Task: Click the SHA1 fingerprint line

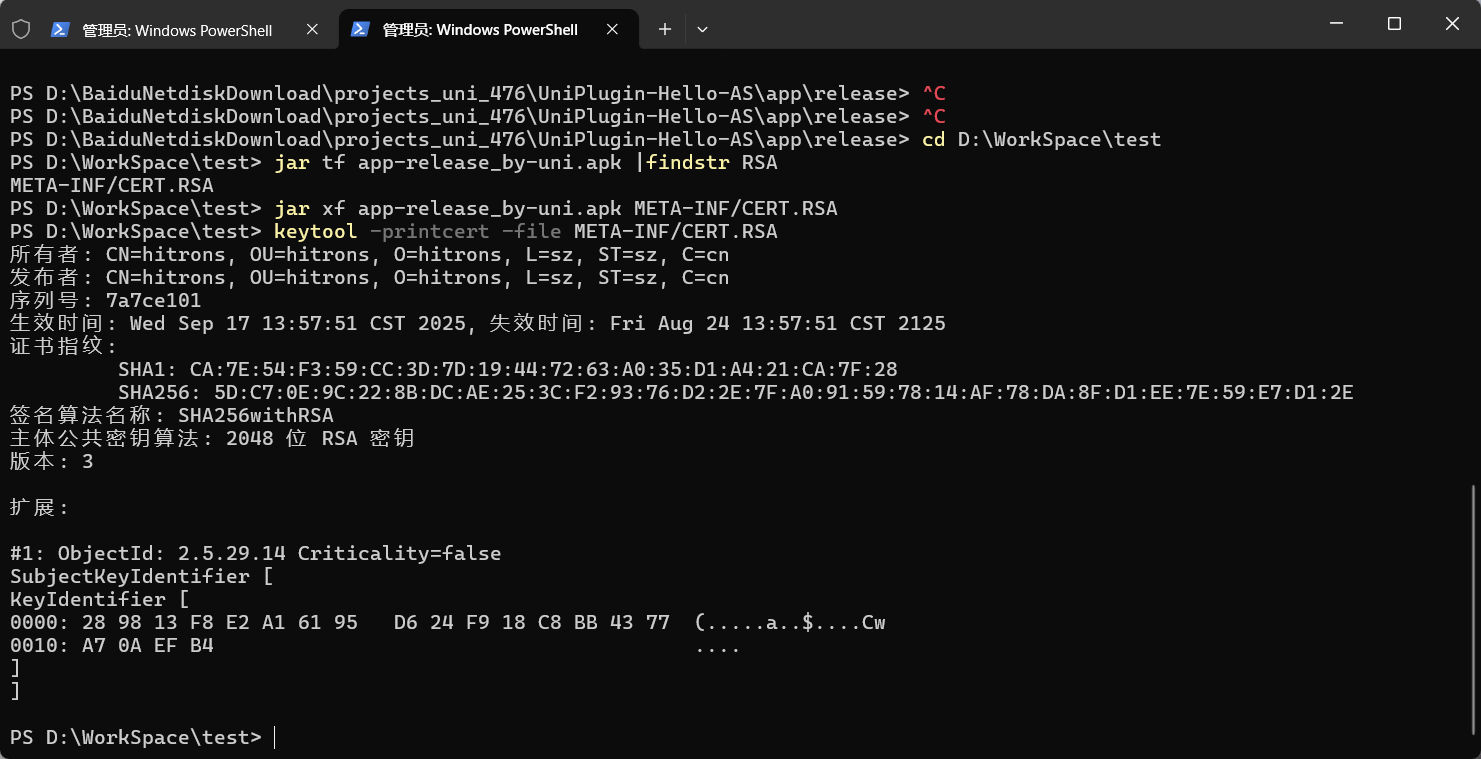Action: click(508, 369)
